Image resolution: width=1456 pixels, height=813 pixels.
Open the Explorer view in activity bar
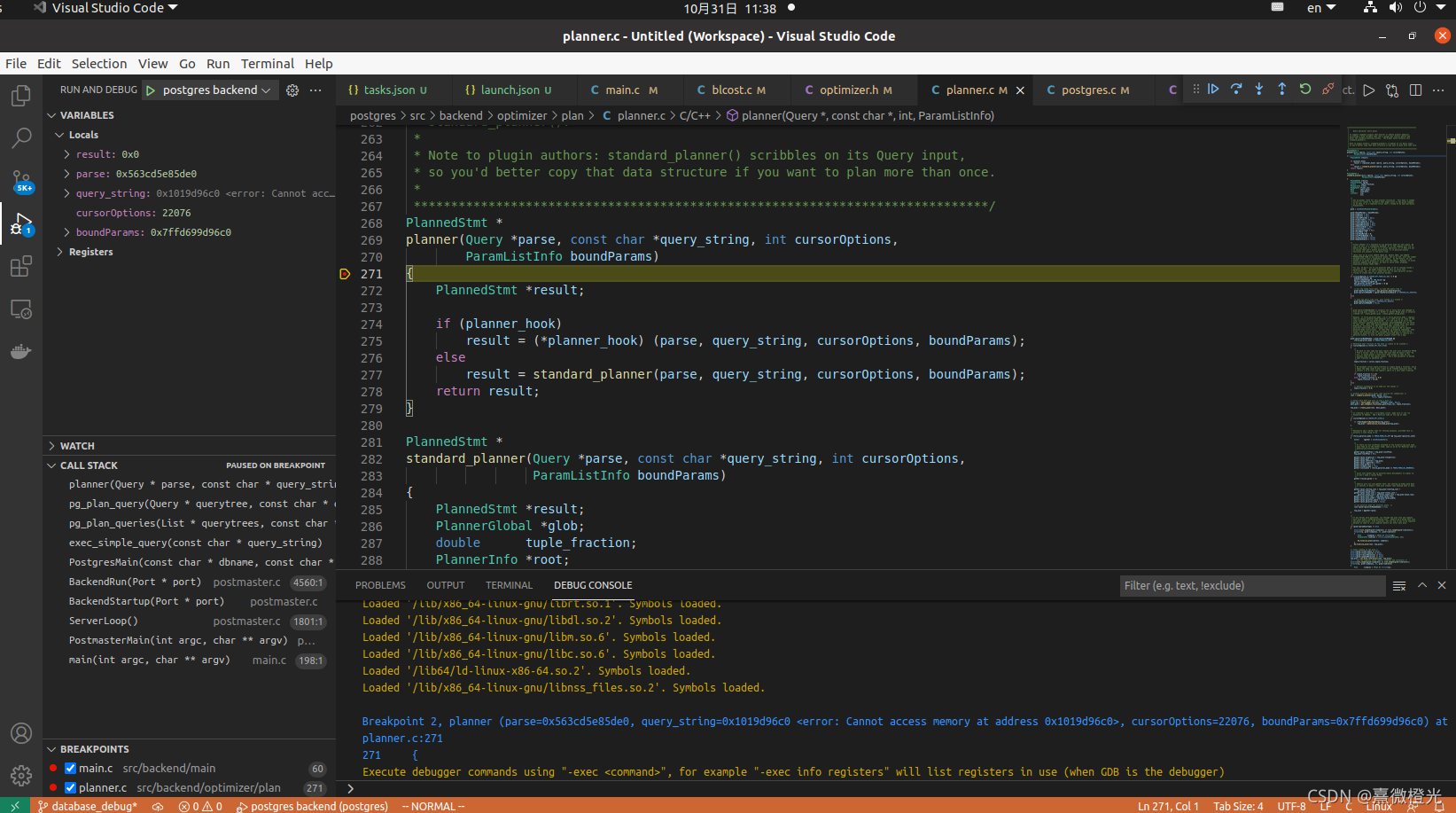coord(21,95)
